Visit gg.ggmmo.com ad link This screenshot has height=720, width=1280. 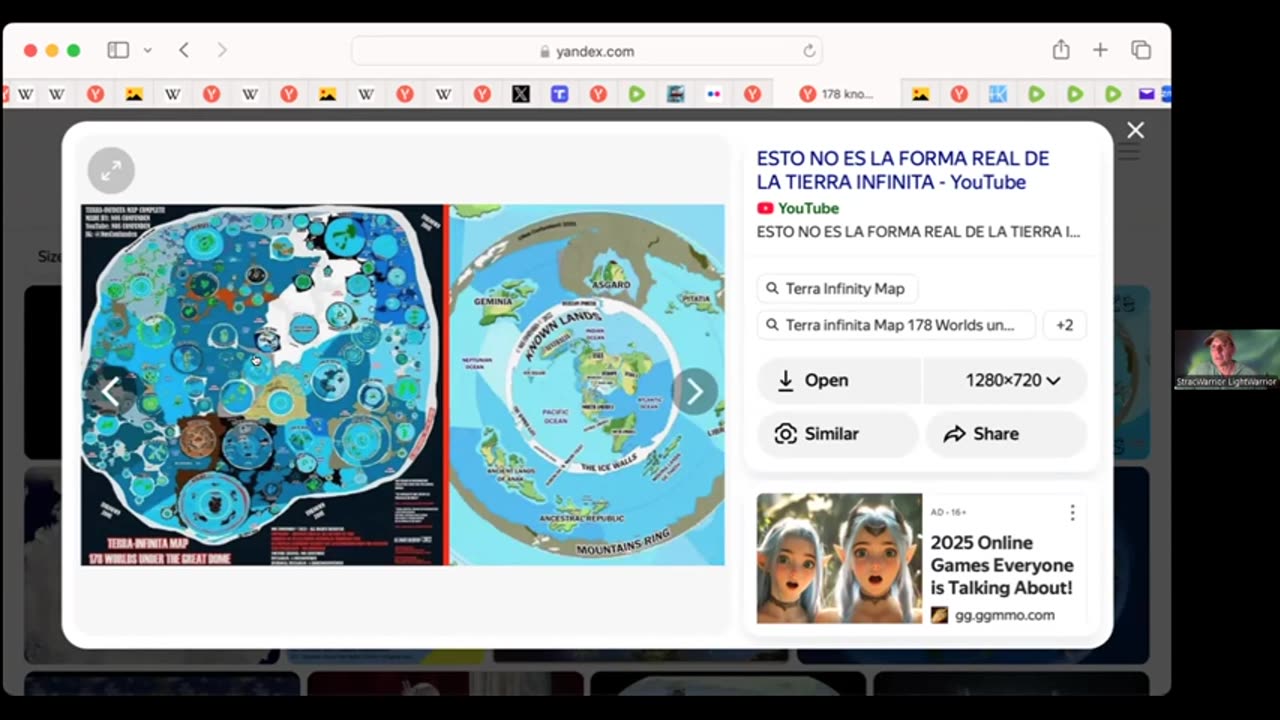click(1004, 615)
